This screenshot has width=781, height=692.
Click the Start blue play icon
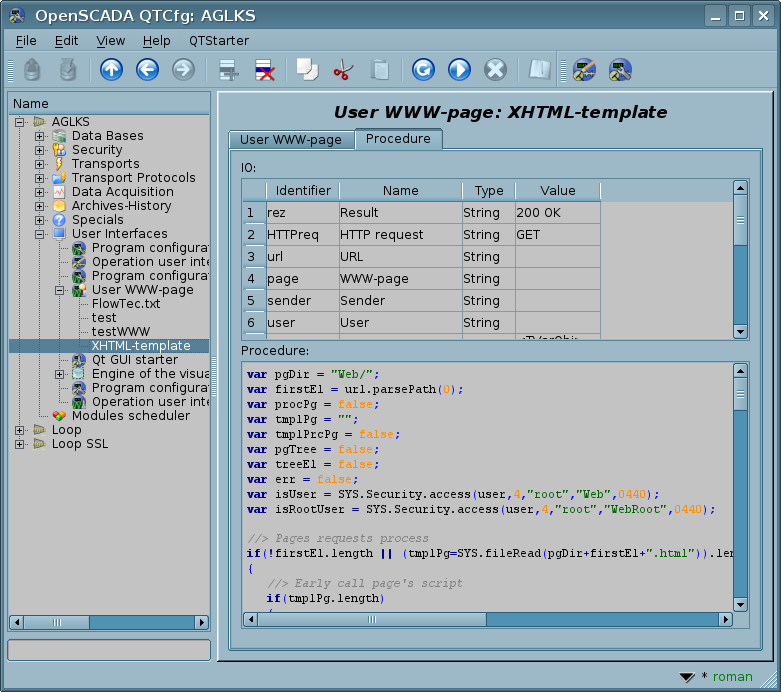pos(459,70)
